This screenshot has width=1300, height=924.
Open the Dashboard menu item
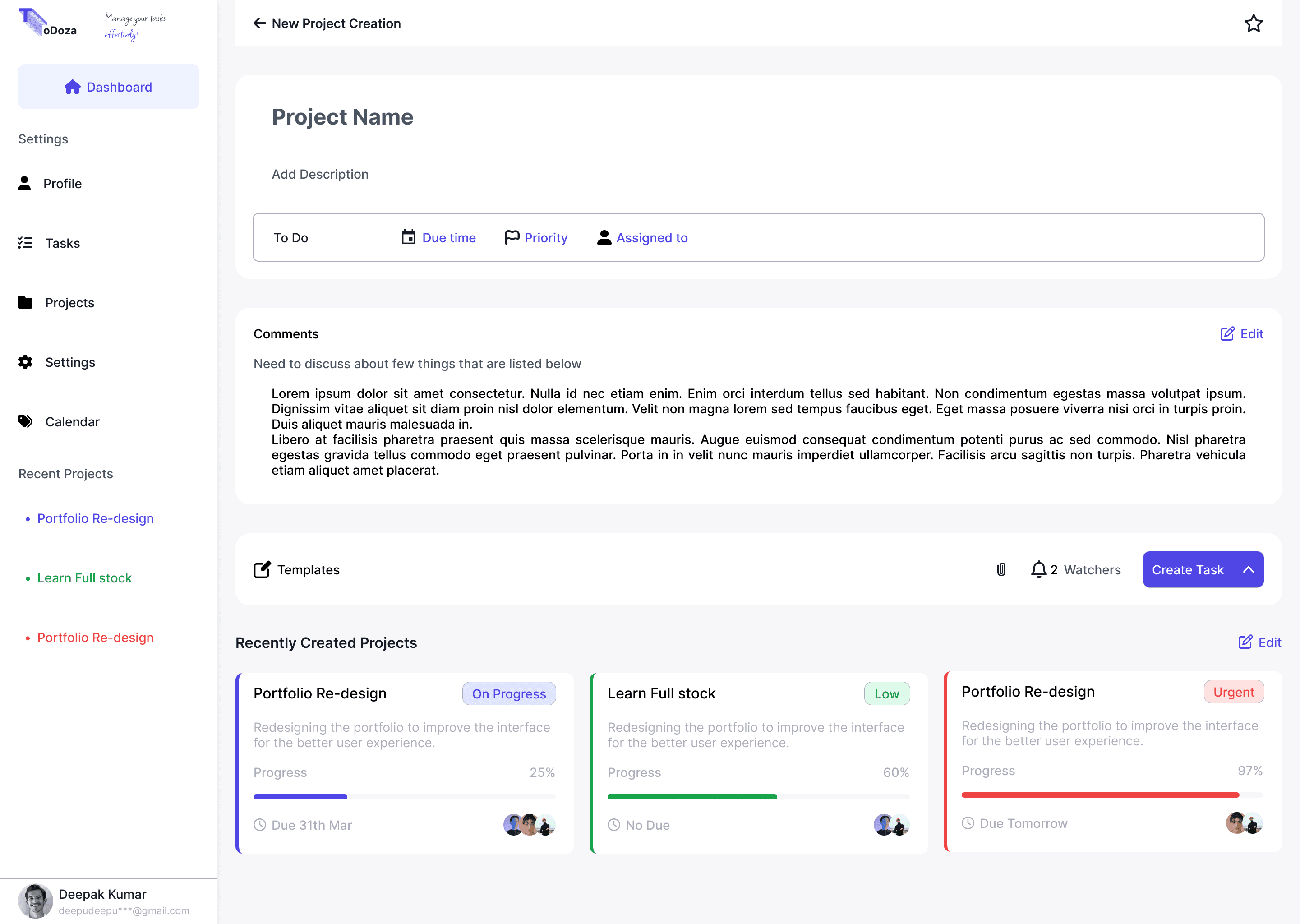point(109,87)
